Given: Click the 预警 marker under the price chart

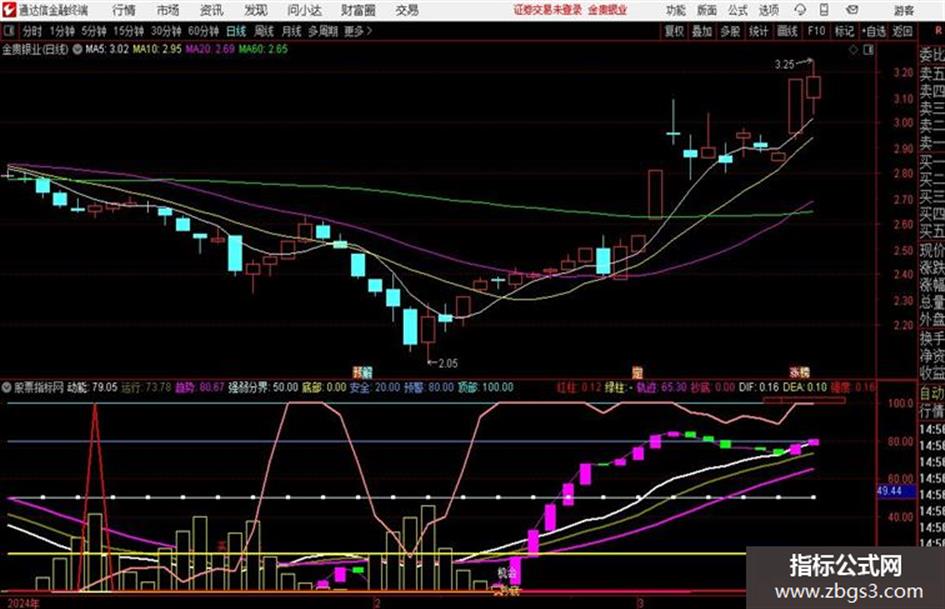Looking at the screenshot, I should pyautogui.click(x=362, y=372).
